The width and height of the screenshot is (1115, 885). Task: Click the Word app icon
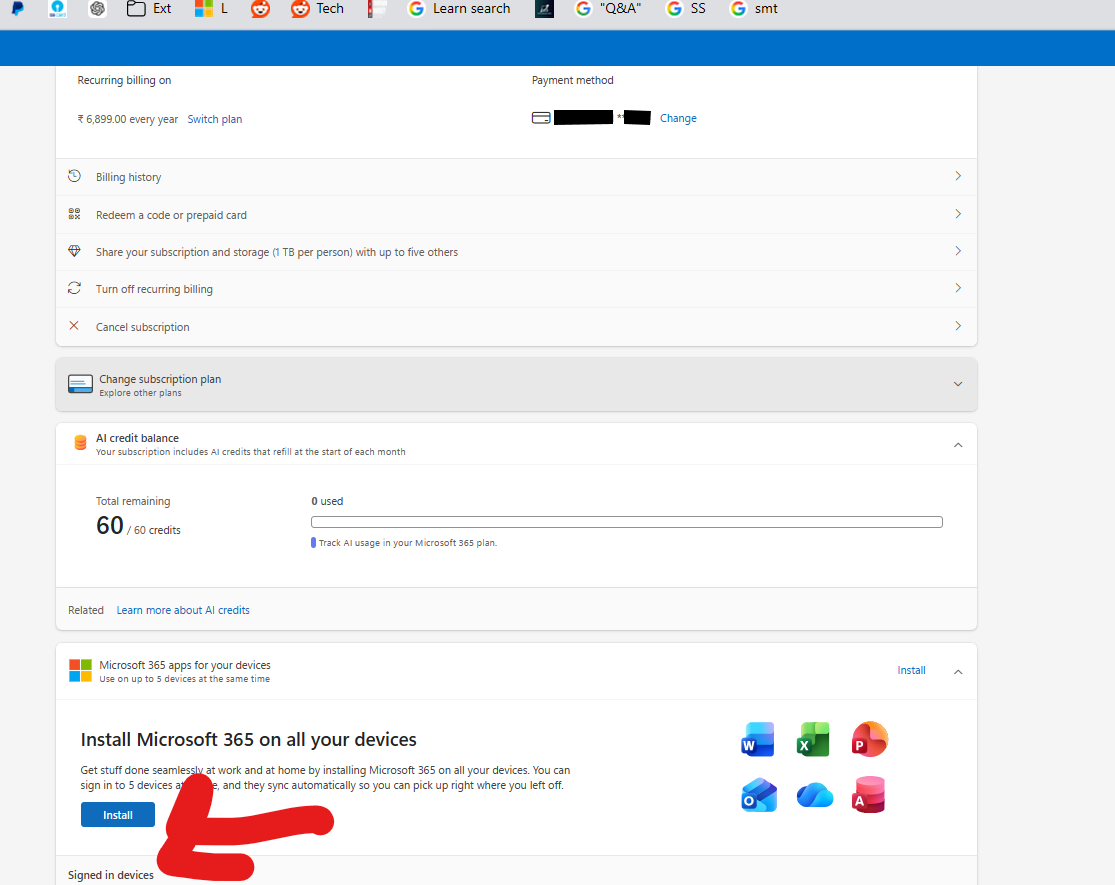[x=758, y=739]
